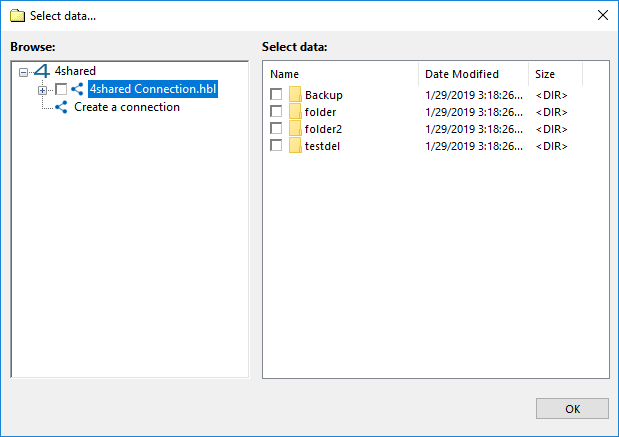Tick the Backup folder checkbox
The image size is (619, 437).
click(x=276, y=95)
